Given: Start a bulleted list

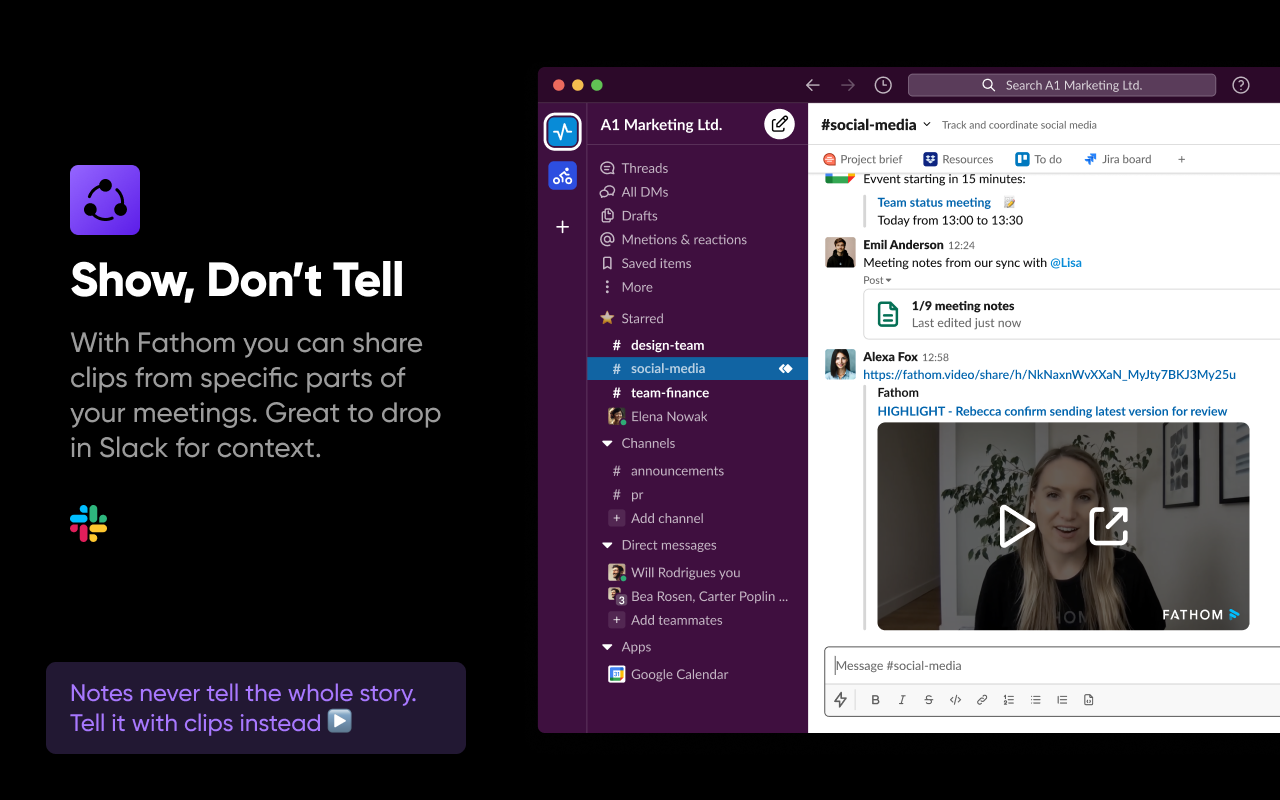Looking at the screenshot, I should click(1036, 700).
